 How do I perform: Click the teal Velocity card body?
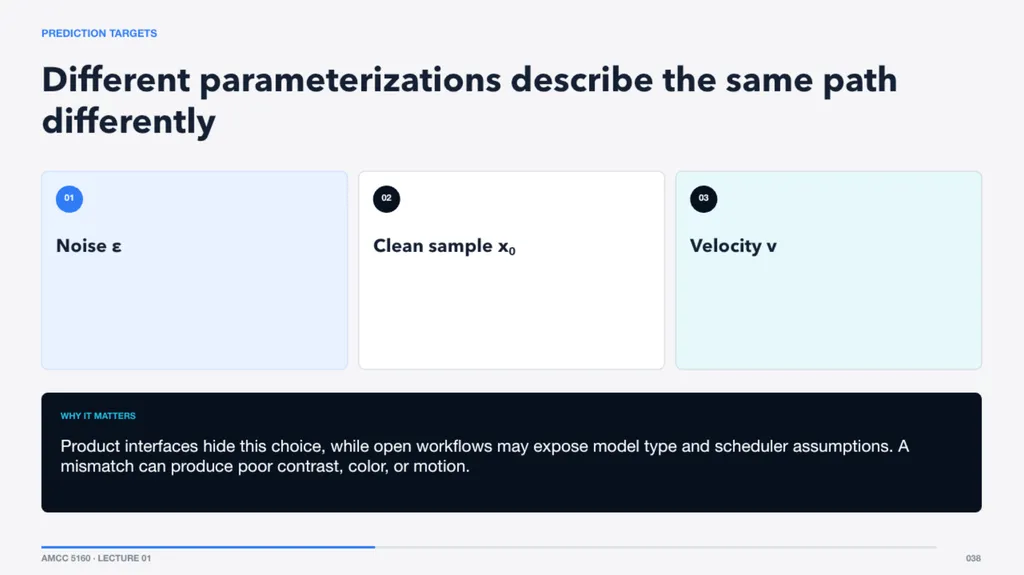(x=829, y=314)
